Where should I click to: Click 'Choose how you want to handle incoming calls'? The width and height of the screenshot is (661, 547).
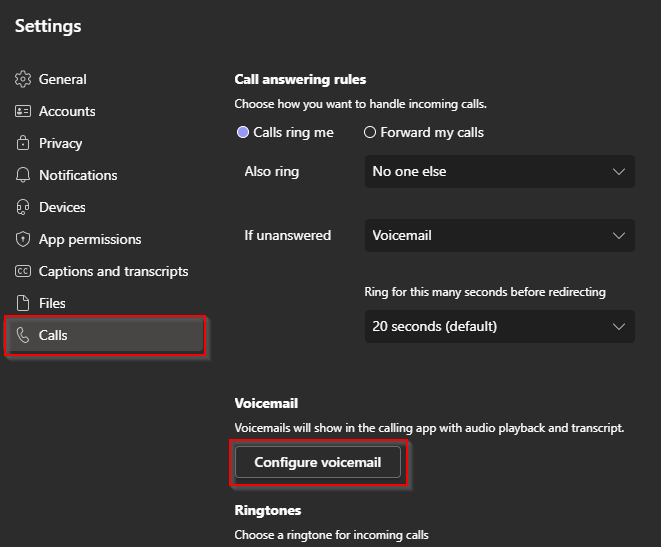click(360, 104)
